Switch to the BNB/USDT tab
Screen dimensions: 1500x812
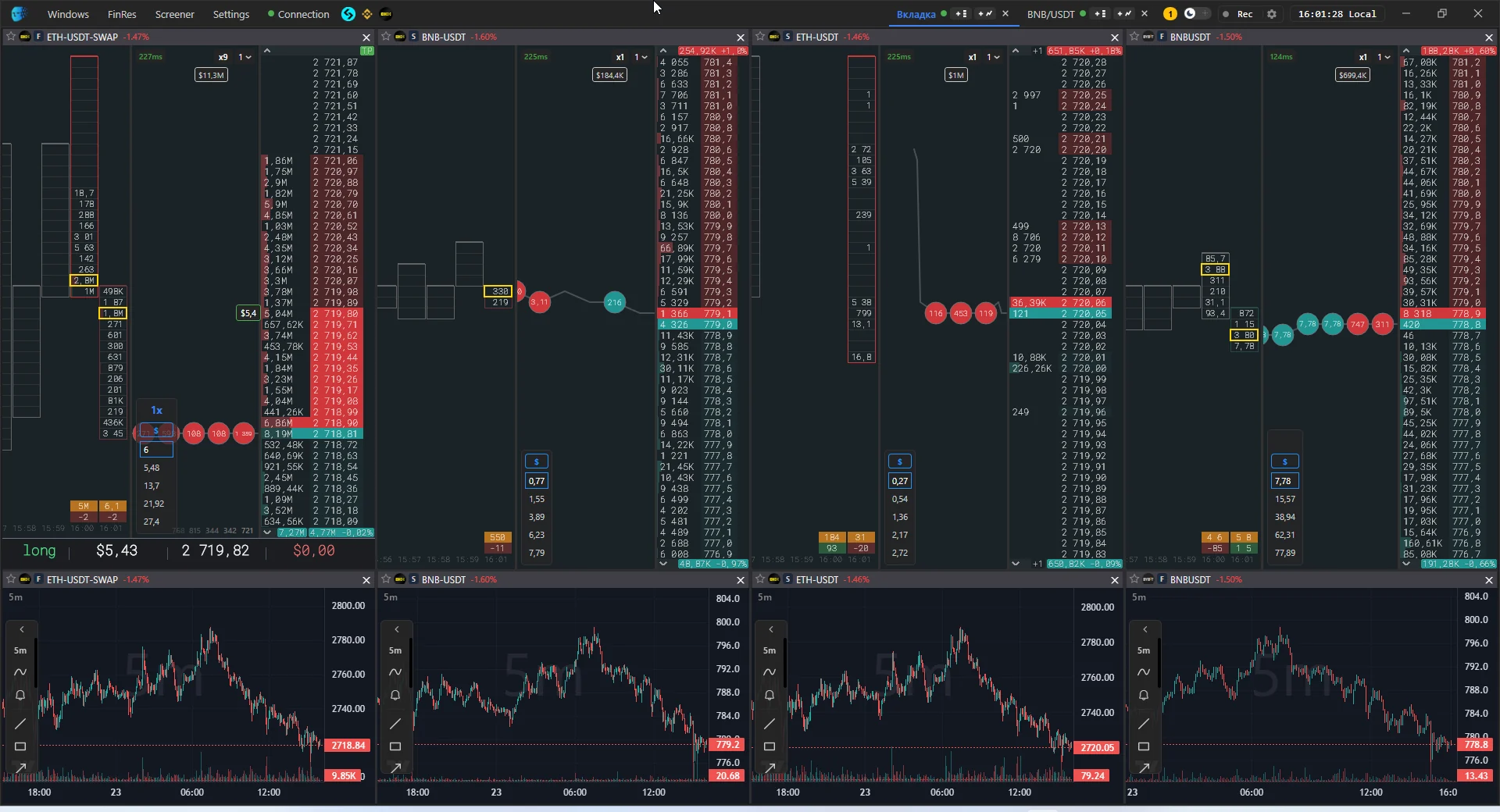coord(1051,14)
